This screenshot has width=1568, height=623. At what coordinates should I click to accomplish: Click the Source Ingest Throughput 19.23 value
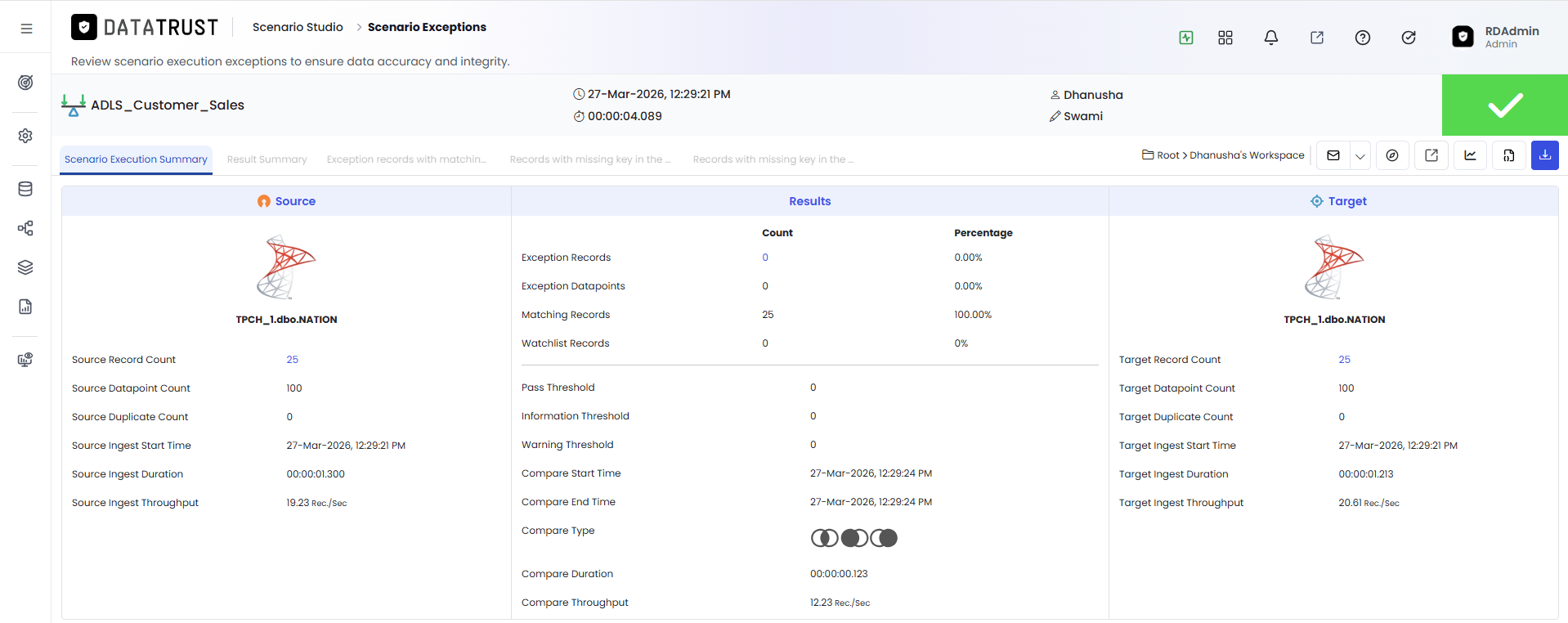[x=317, y=503]
